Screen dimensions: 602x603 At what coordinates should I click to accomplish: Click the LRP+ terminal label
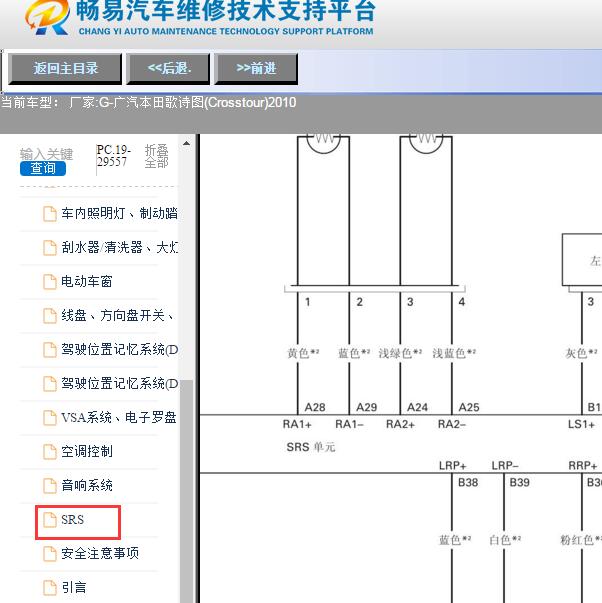coord(453,466)
